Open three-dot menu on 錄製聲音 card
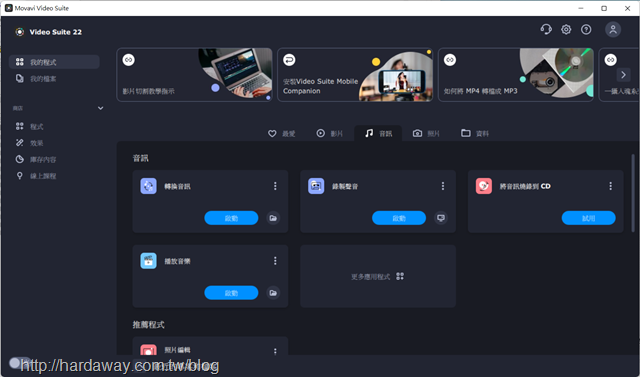640x377 pixels. point(443,186)
